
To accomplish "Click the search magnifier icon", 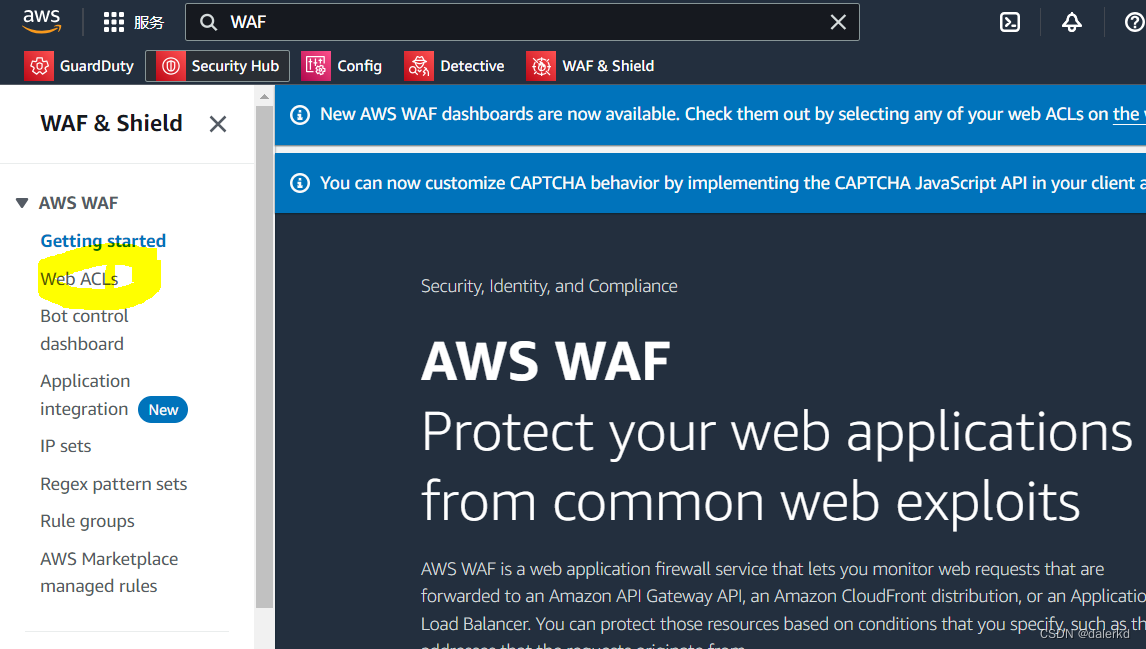I will (208, 23).
